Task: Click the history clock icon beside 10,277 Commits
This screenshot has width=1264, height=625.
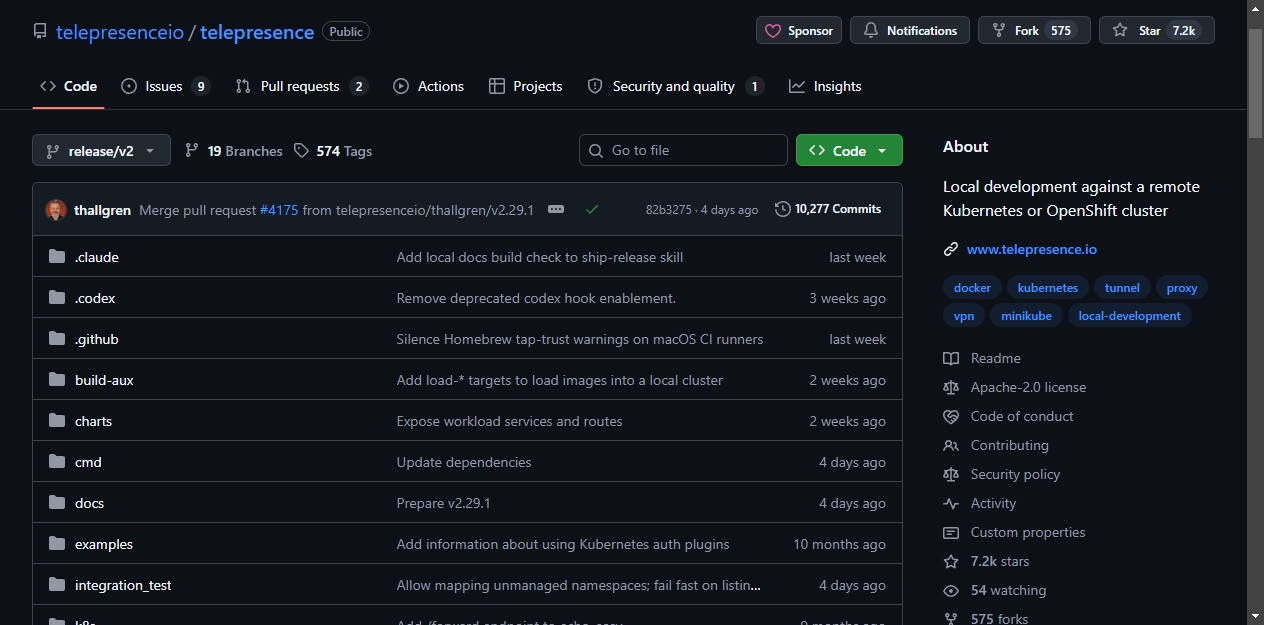Action: [x=782, y=209]
